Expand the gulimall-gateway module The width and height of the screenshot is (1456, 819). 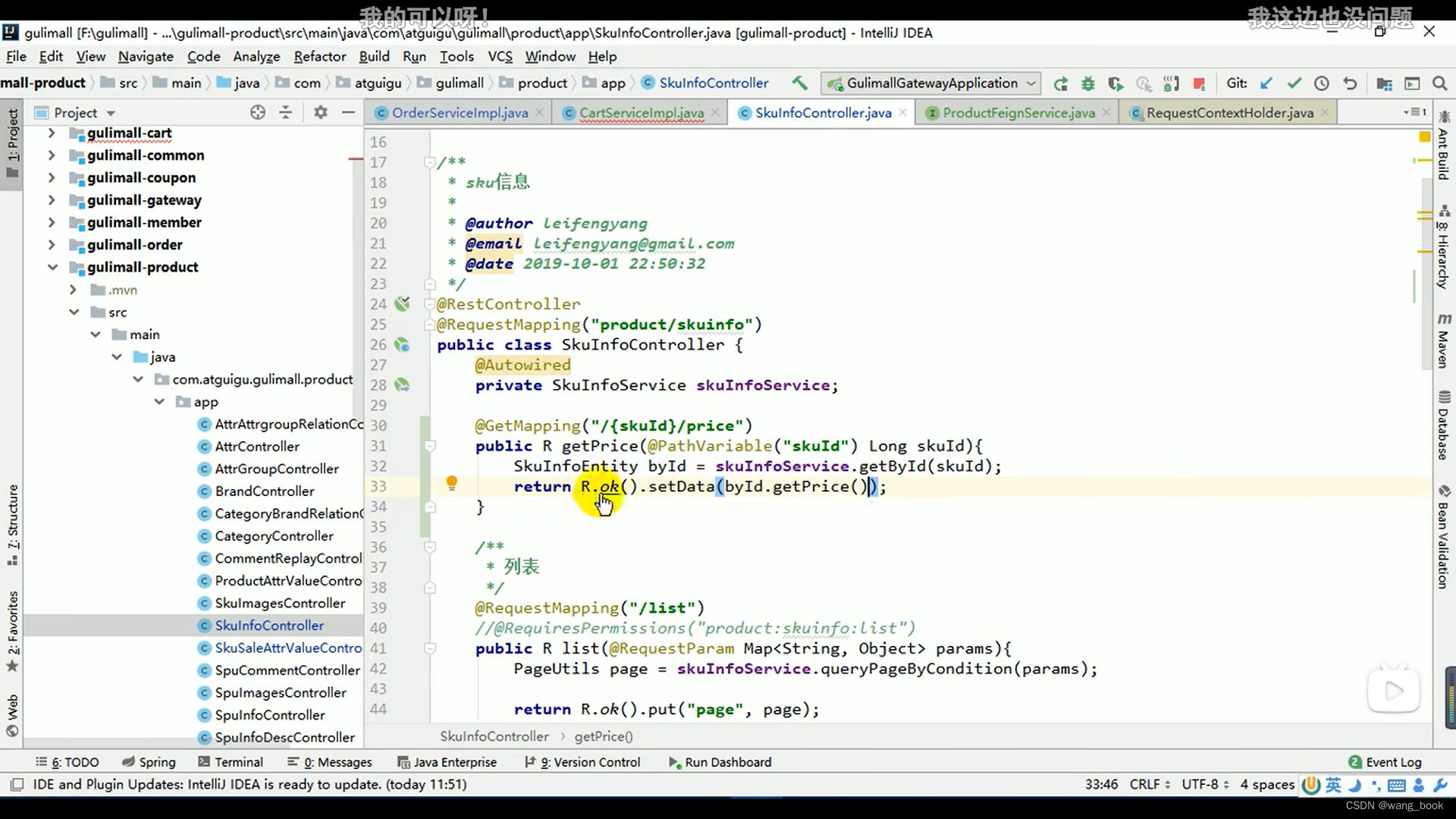pos(52,200)
